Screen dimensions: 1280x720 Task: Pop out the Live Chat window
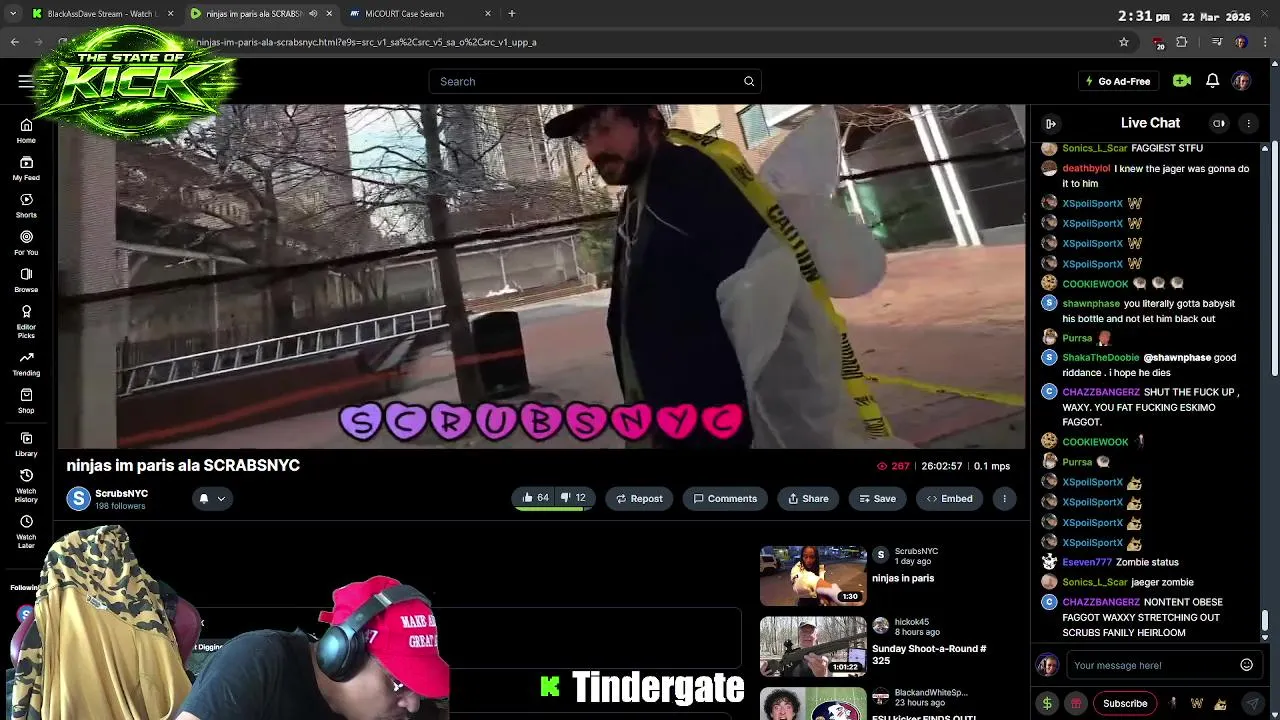(1219, 123)
